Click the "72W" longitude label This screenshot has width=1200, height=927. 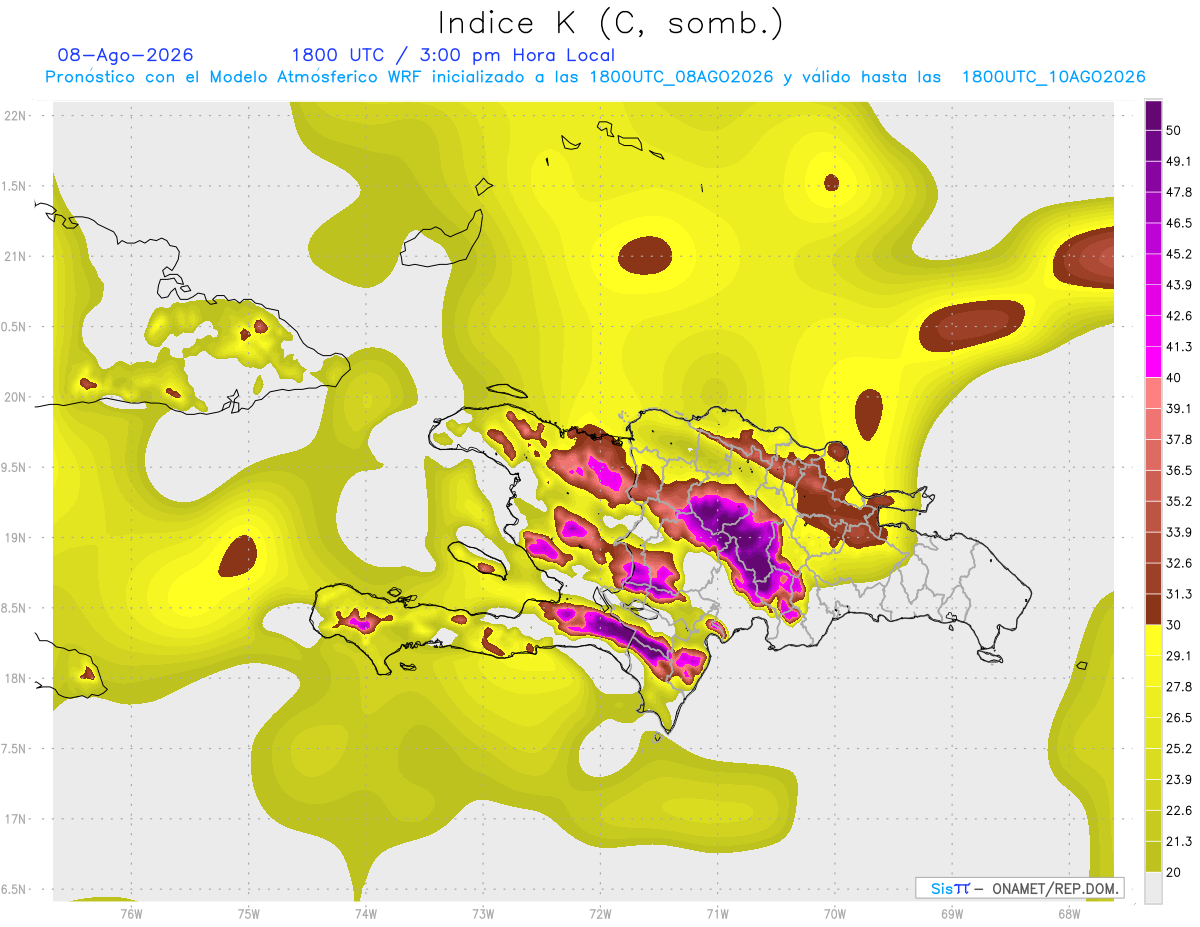(x=600, y=913)
